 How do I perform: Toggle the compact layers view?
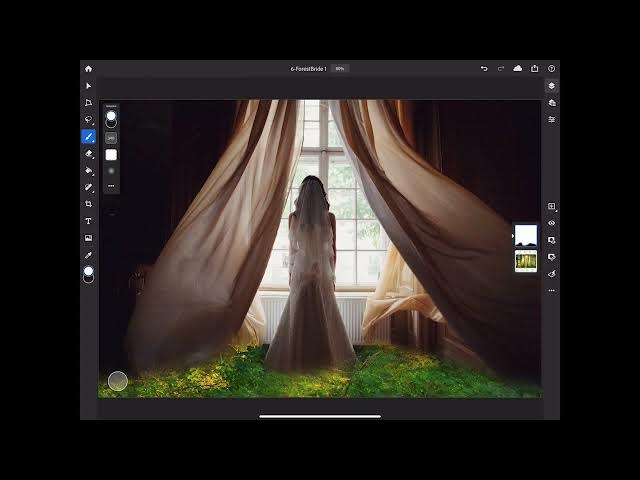[x=551, y=86]
